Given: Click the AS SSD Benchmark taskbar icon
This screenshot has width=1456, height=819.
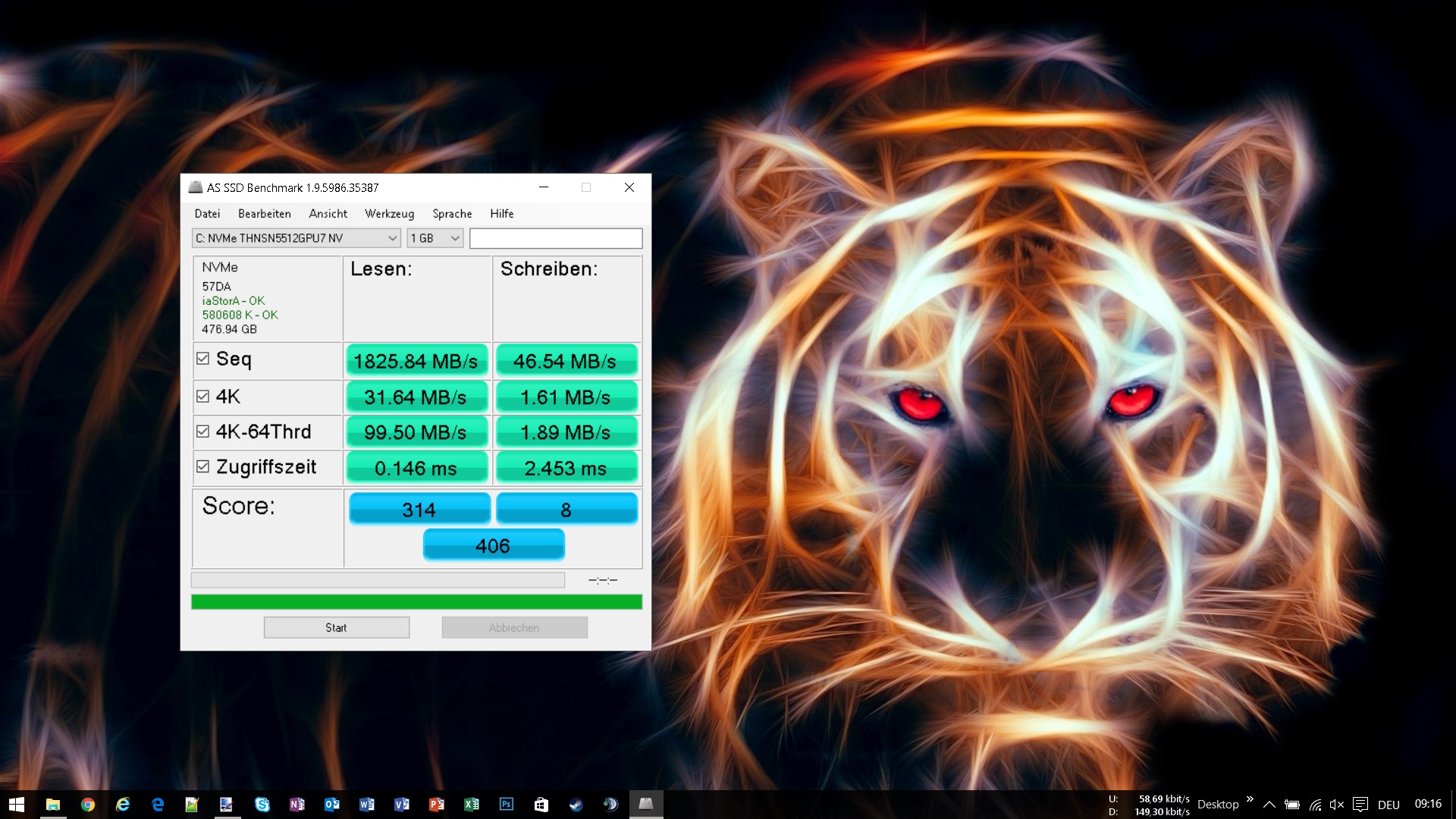Looking at the screenshot, I should [x=646, y=804].
